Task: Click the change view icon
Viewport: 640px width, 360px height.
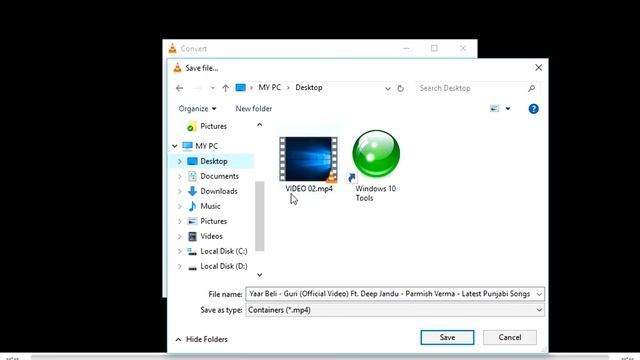Action: coord(494,109)
